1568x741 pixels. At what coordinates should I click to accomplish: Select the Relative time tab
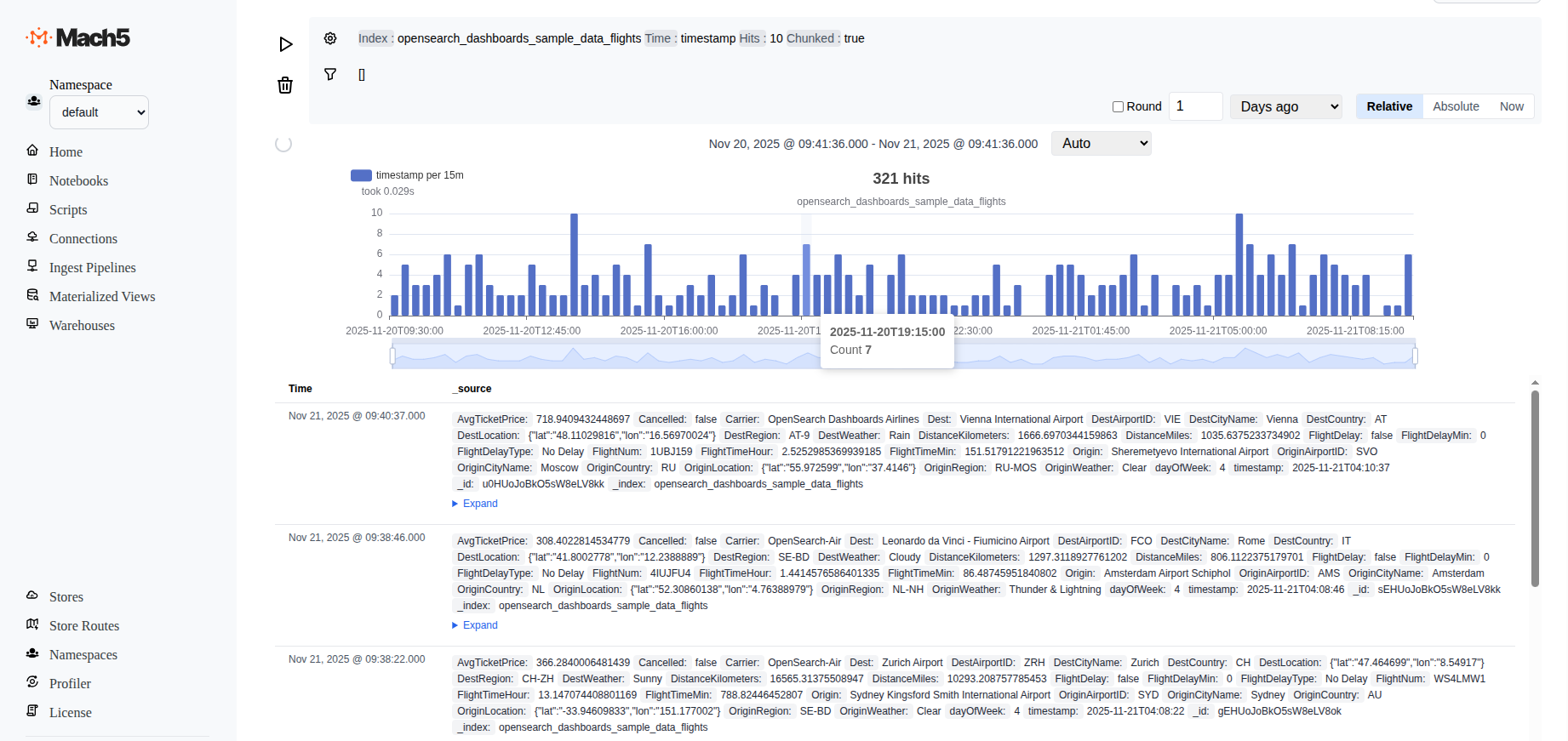pos(1388,106)
